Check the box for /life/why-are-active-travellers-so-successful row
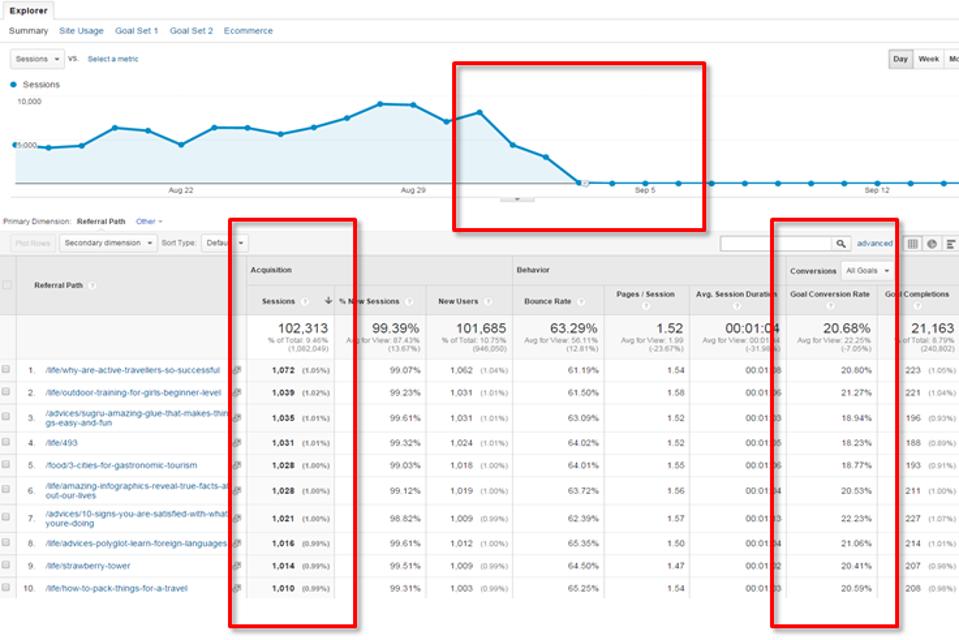The image size is (959, 640). 6,369
